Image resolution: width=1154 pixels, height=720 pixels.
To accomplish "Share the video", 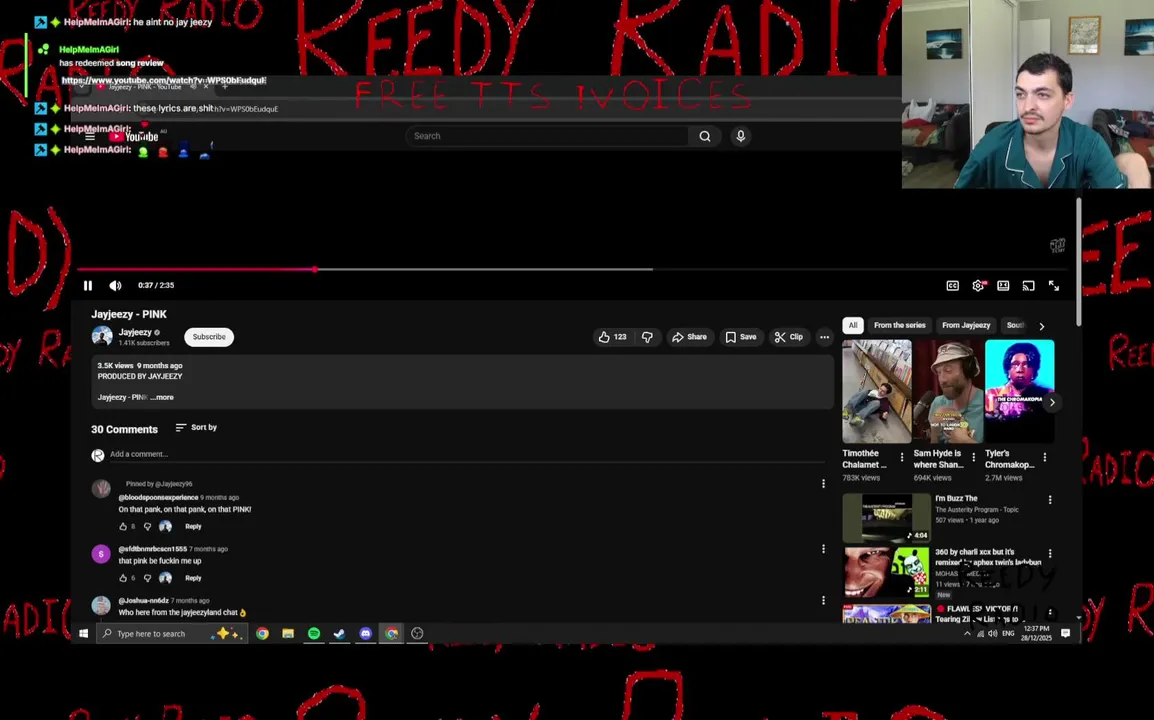I will click(690, 337).
